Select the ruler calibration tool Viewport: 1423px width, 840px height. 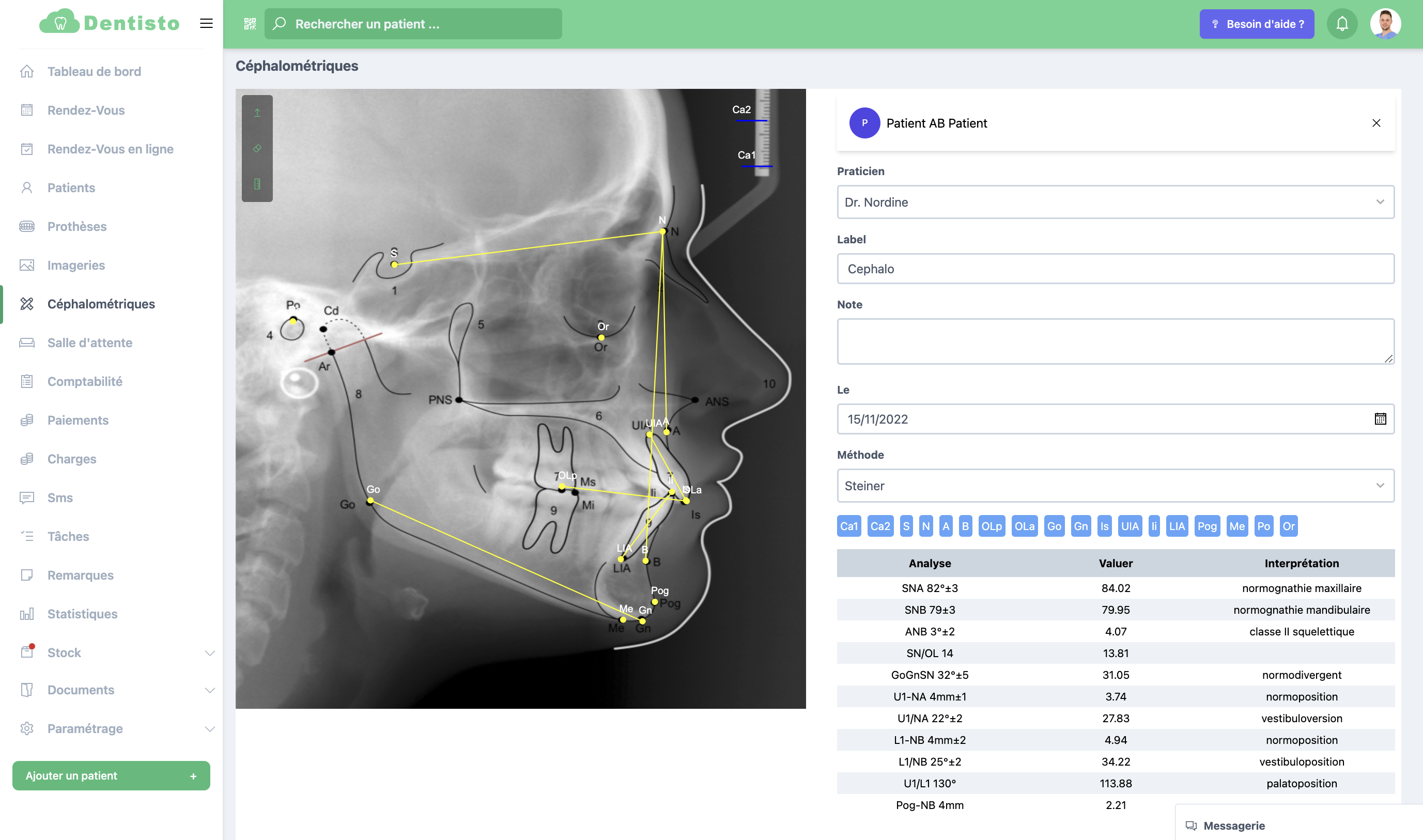click(x=257, y=184)
